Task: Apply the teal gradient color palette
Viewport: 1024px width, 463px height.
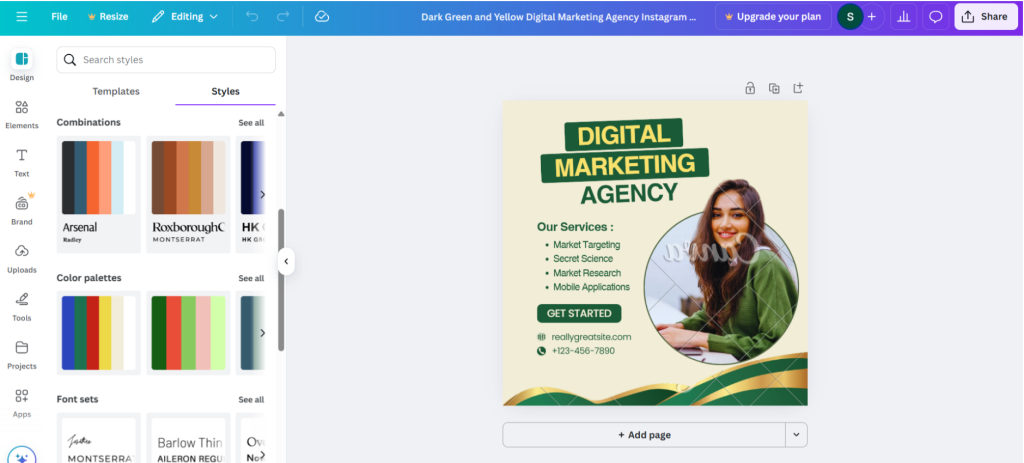Action: click(250, 333)
